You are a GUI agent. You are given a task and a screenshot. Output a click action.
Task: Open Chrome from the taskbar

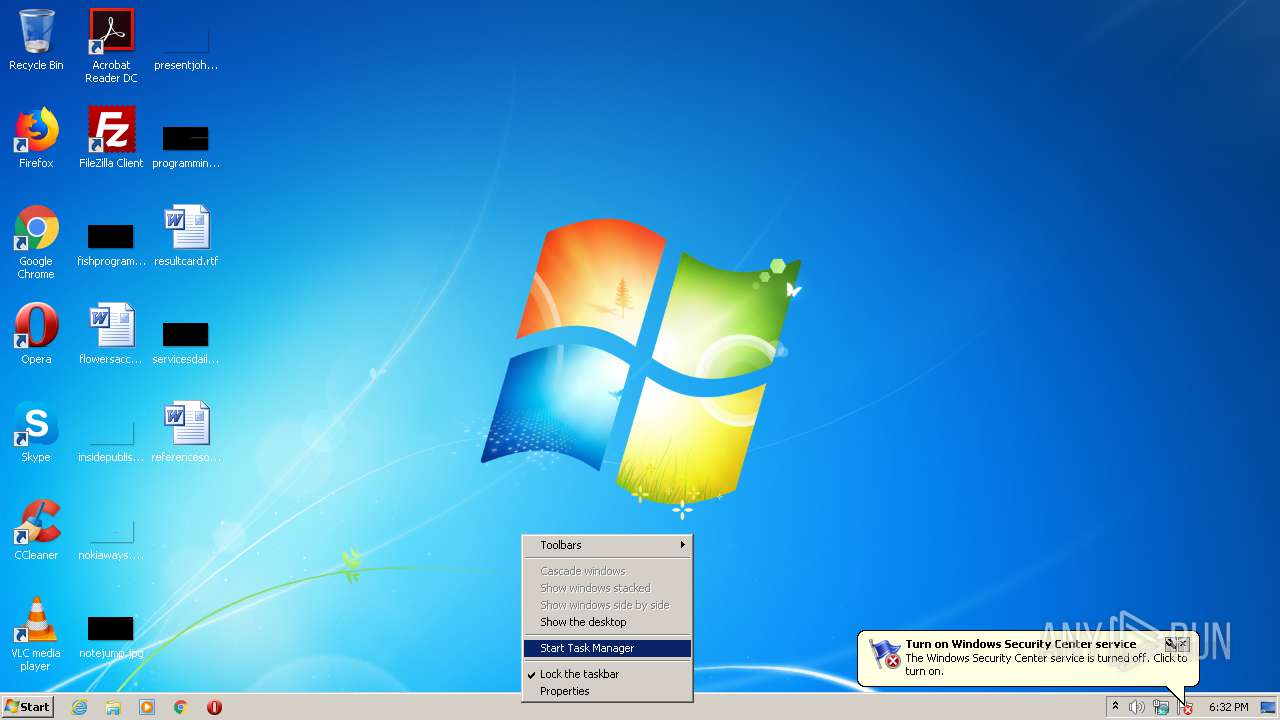click(181, 707)
